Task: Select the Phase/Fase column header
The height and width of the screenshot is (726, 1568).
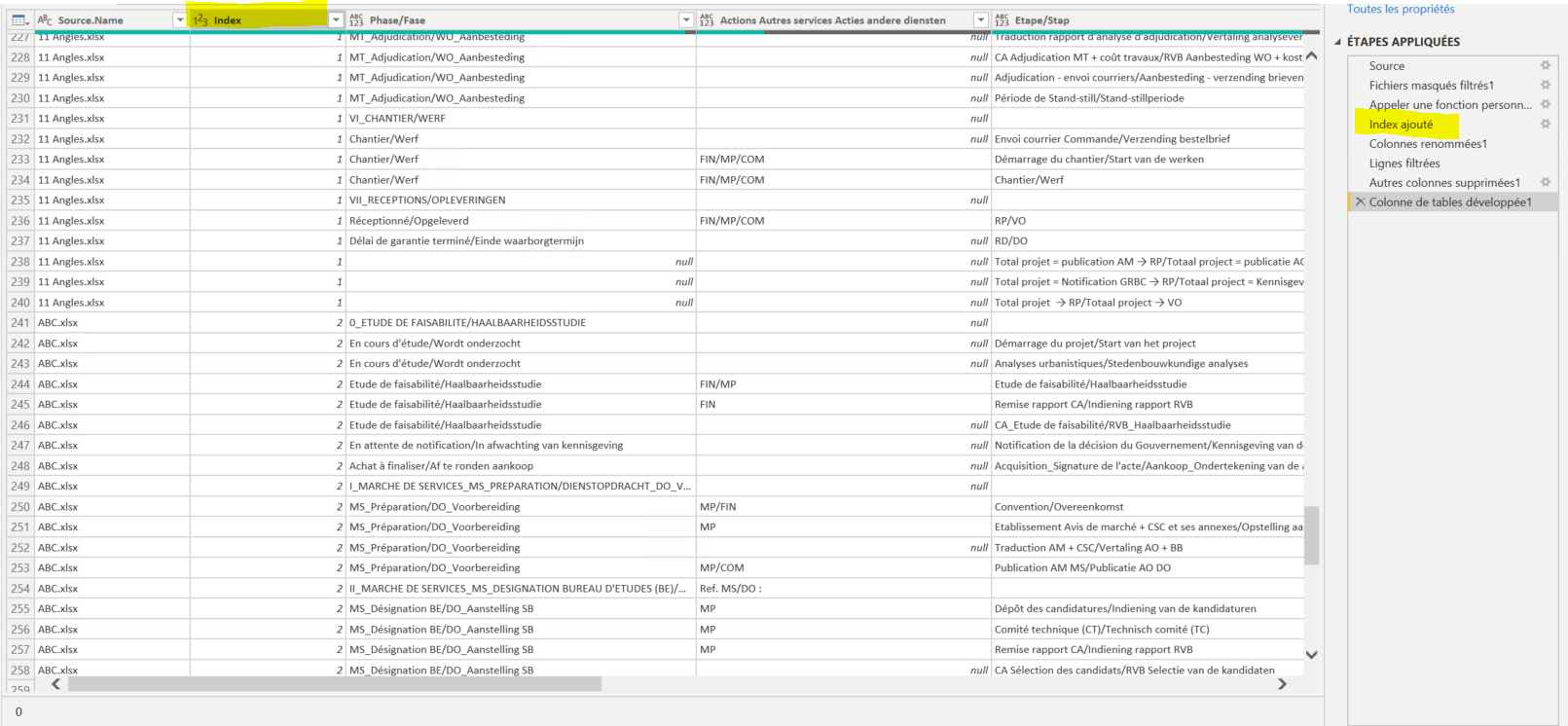Action: tap(521, 19)
